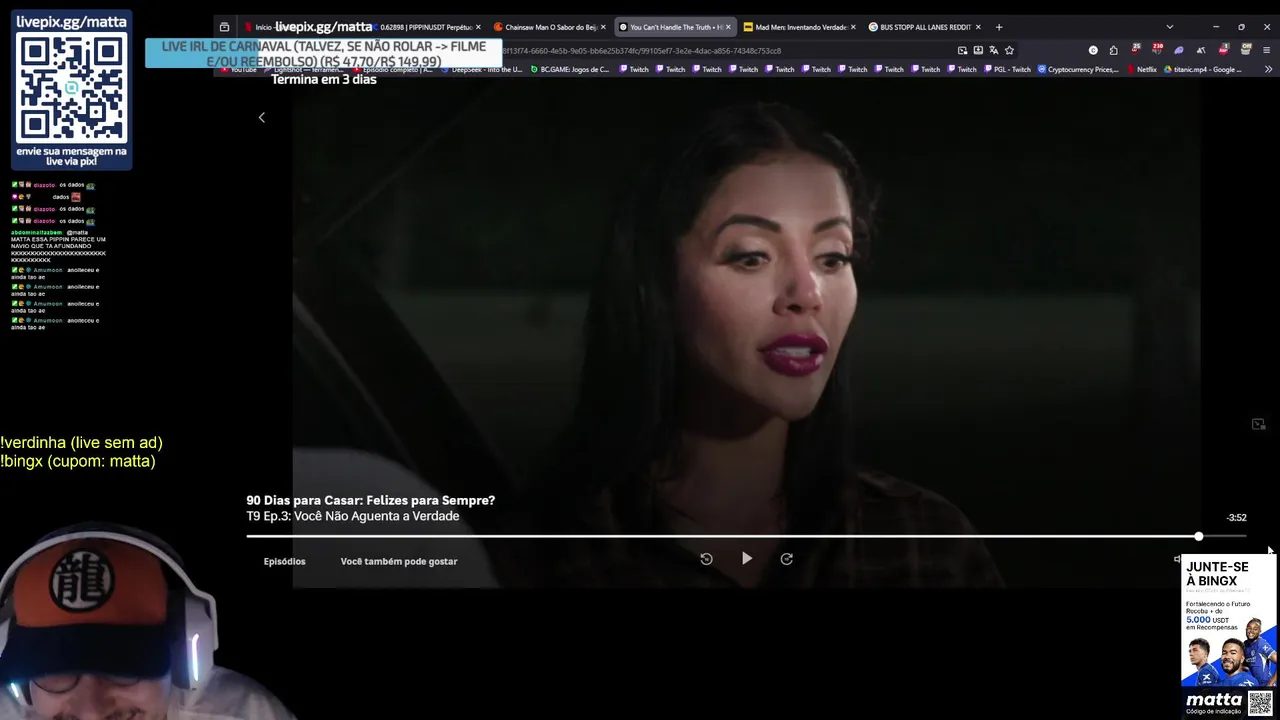Click the BingX promotional banner
The width and height of the screenshot is (1280, 720).
click(1229, 635)
